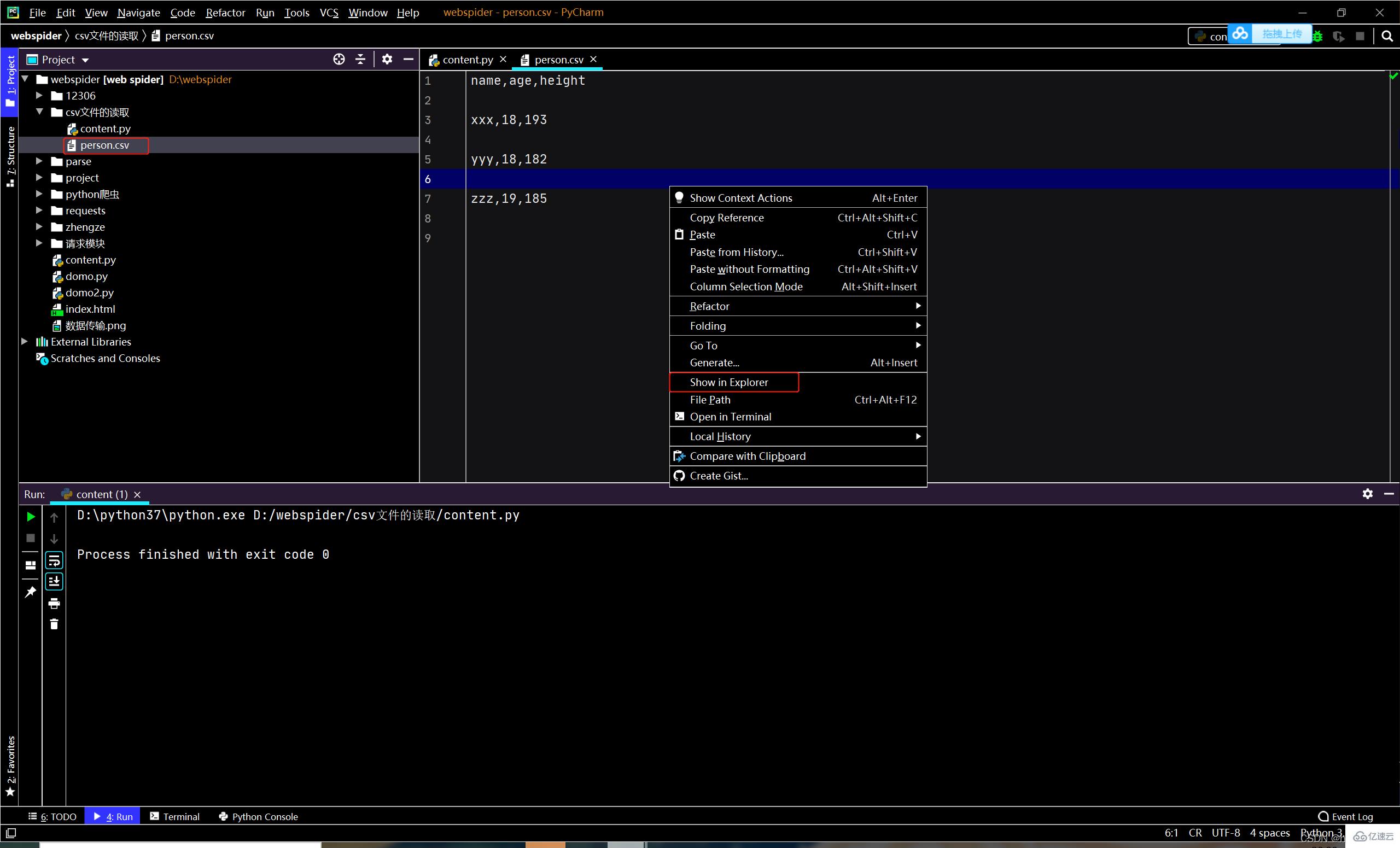Click the Clear console icon
The height and width of the screenshot is (848, 1400).
(54, 624)
